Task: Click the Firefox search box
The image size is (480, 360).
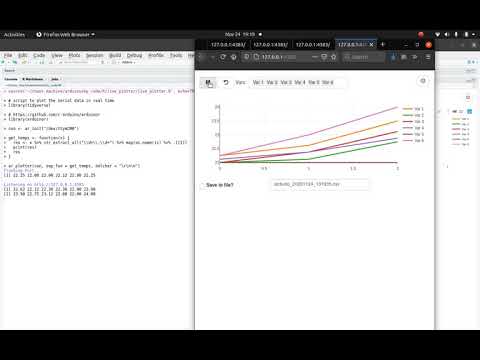Action: point(363,57)
